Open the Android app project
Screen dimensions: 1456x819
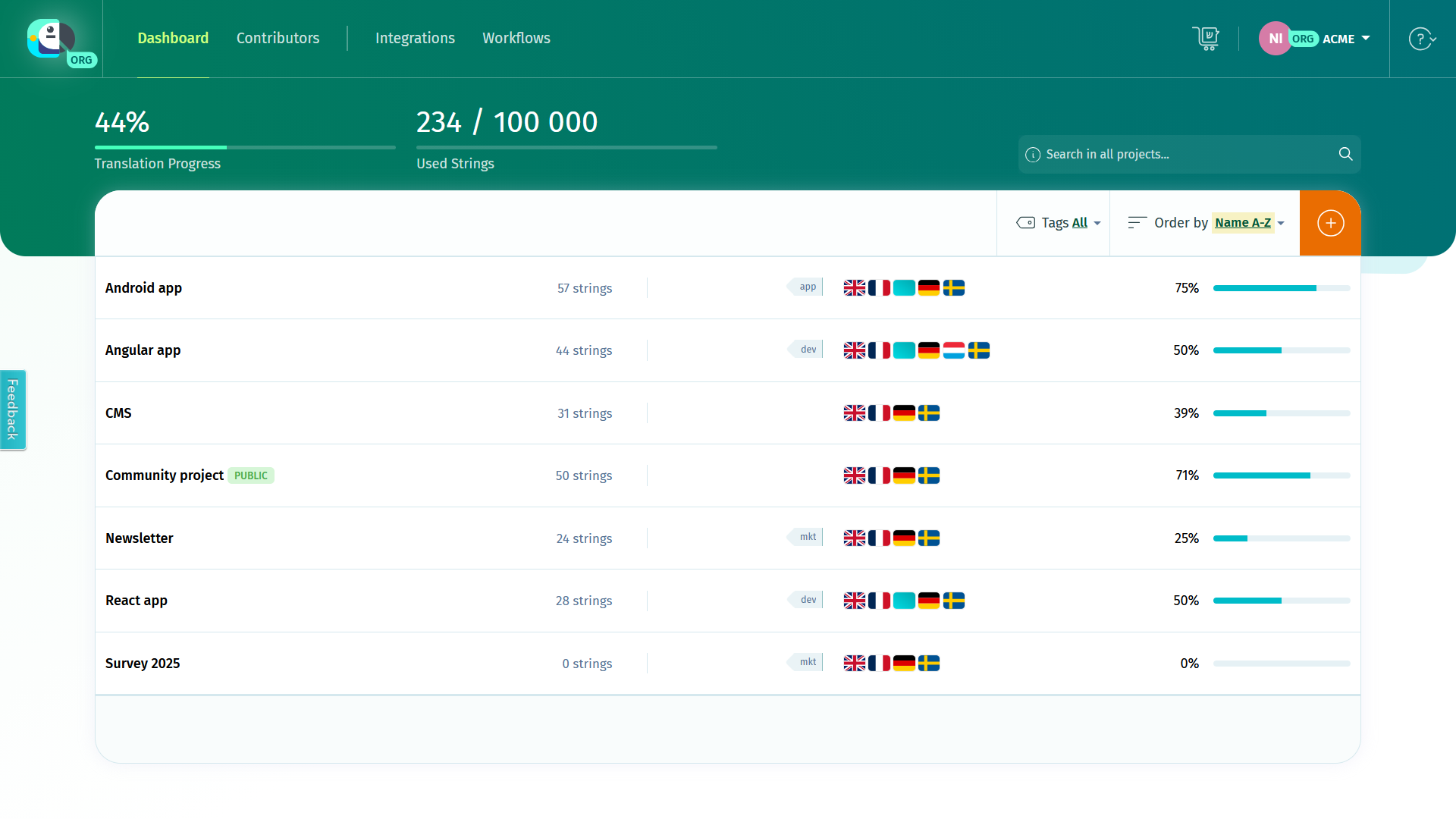pyautogui.click(x=143, y=288)
